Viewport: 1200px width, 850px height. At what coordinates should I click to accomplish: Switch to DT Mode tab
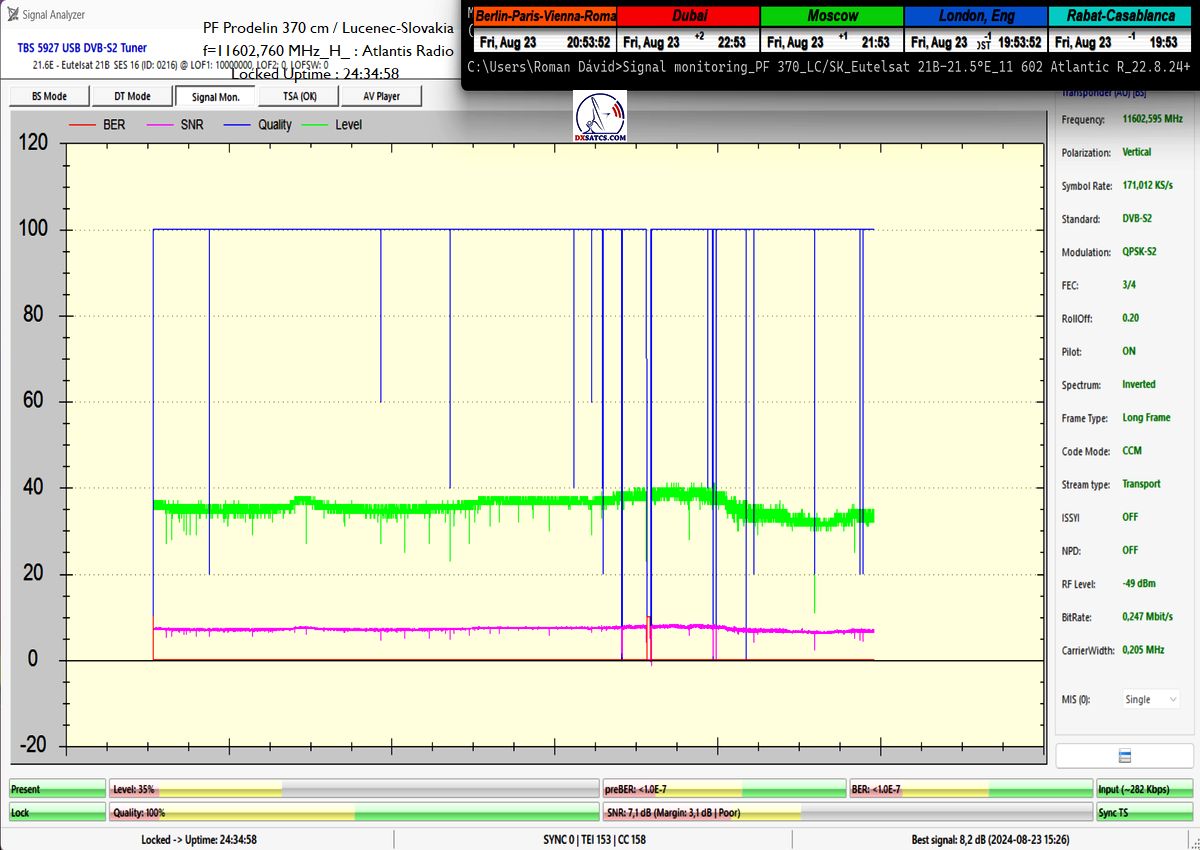[132, 96]
